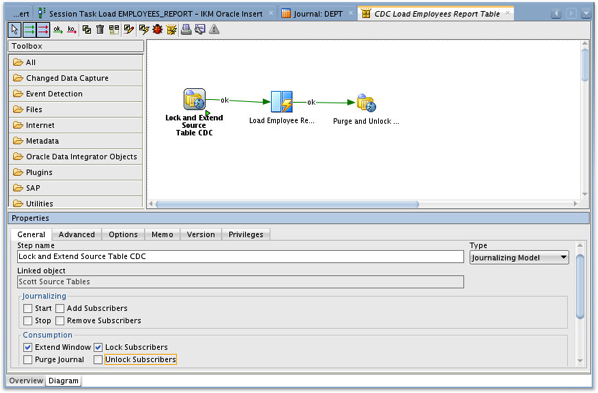Switch to the Advanced properties tab

point(77,234)
